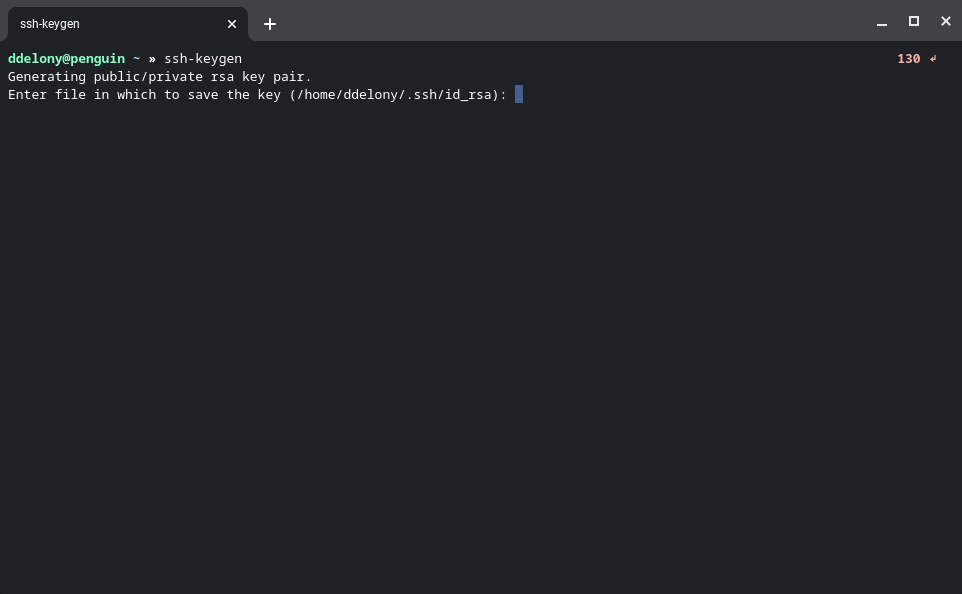Click the exit code 130 indicator

(x=909, y=59)
